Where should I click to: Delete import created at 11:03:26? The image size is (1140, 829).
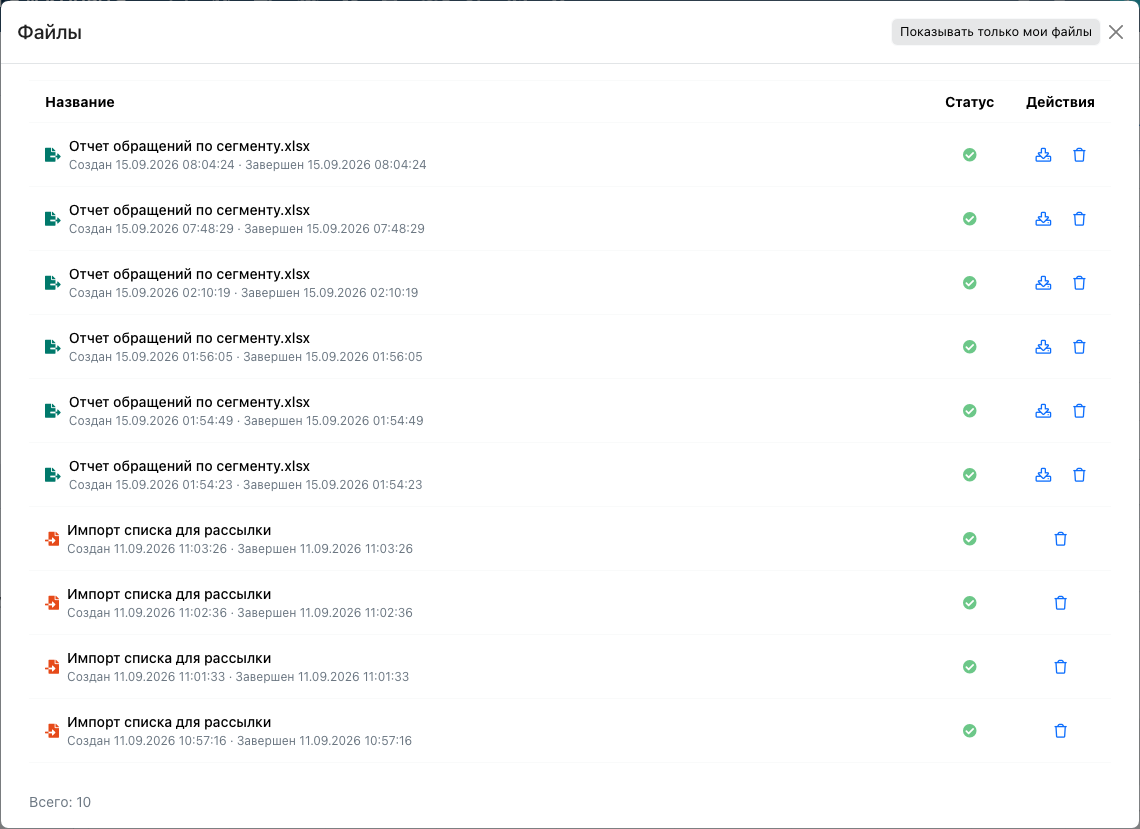click(1061, 539)
